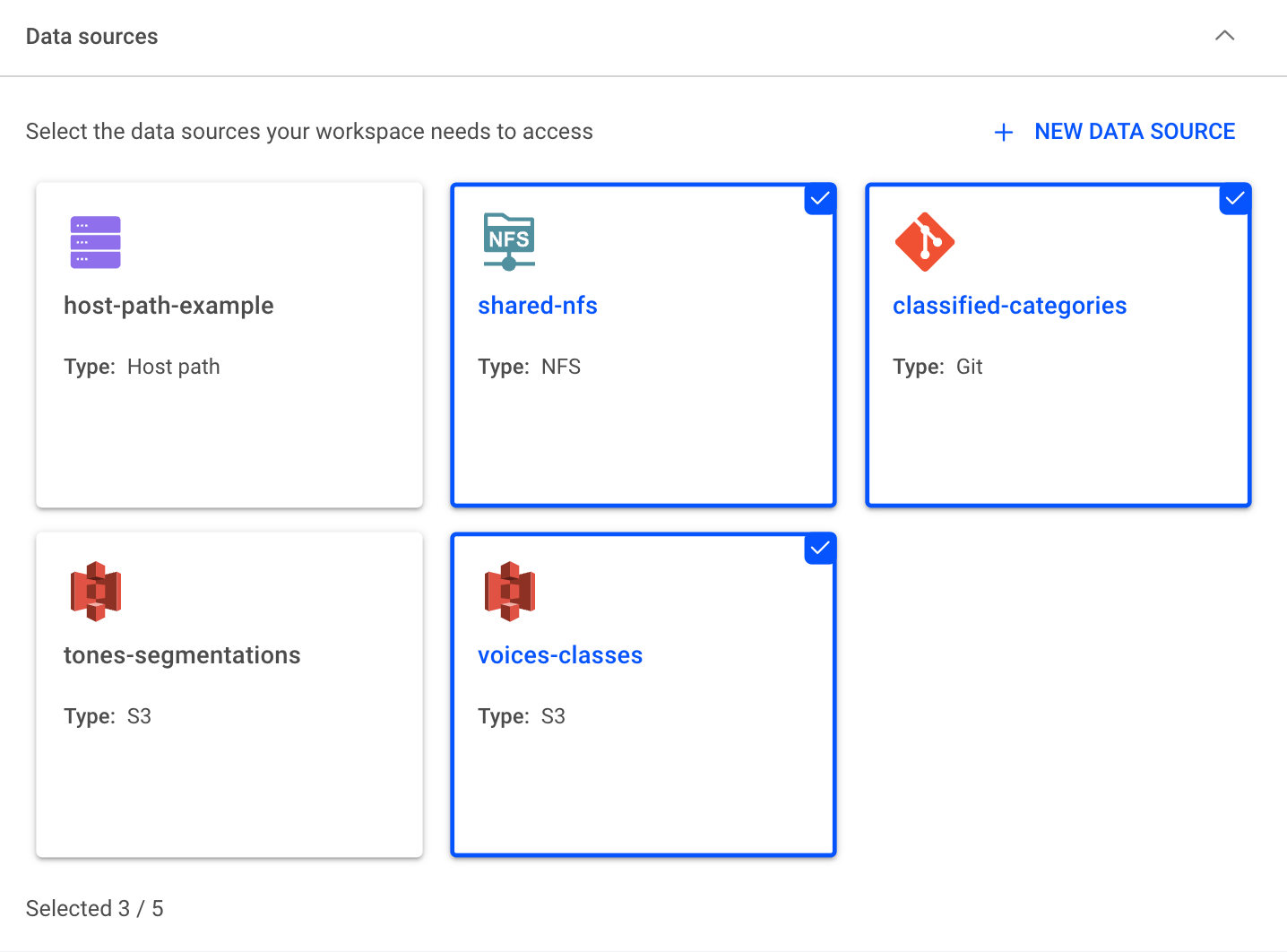Click the classified-categories name link
1287x952 pixels.
1010,306
